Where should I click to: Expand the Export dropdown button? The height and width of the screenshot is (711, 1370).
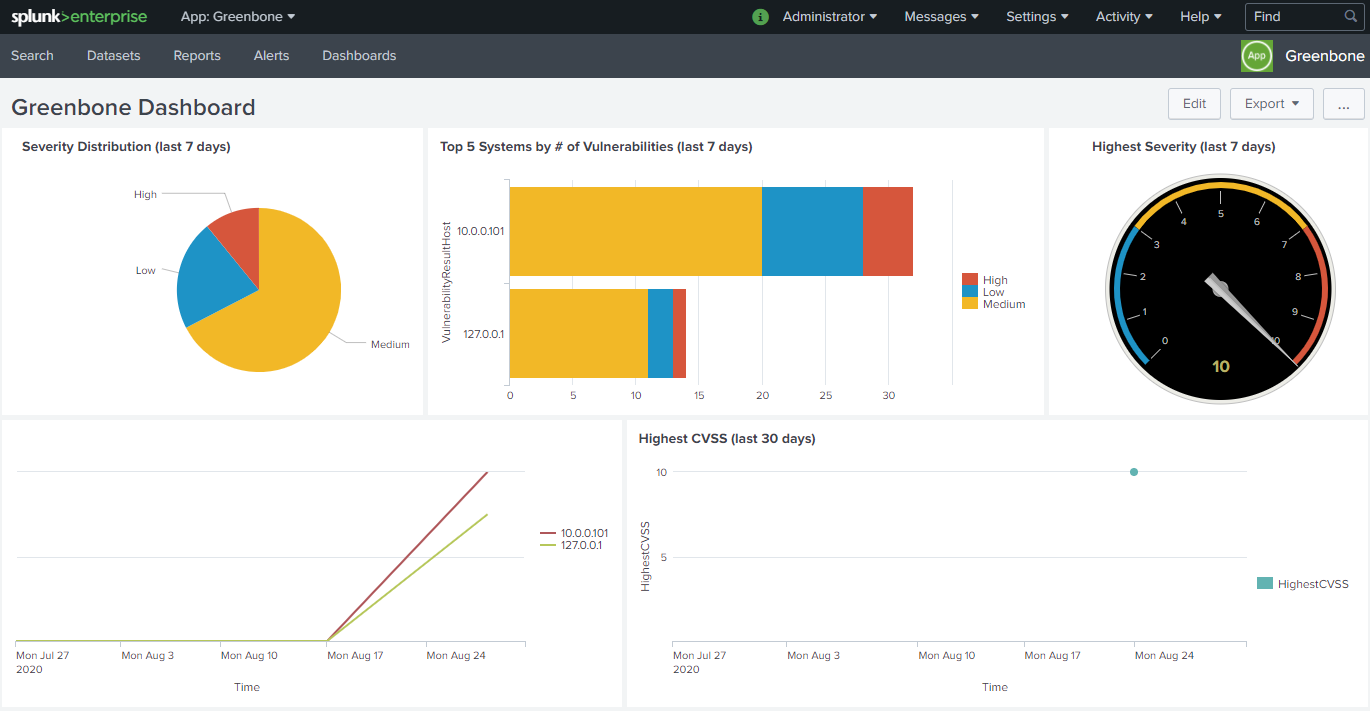(x=1271, y=104)
